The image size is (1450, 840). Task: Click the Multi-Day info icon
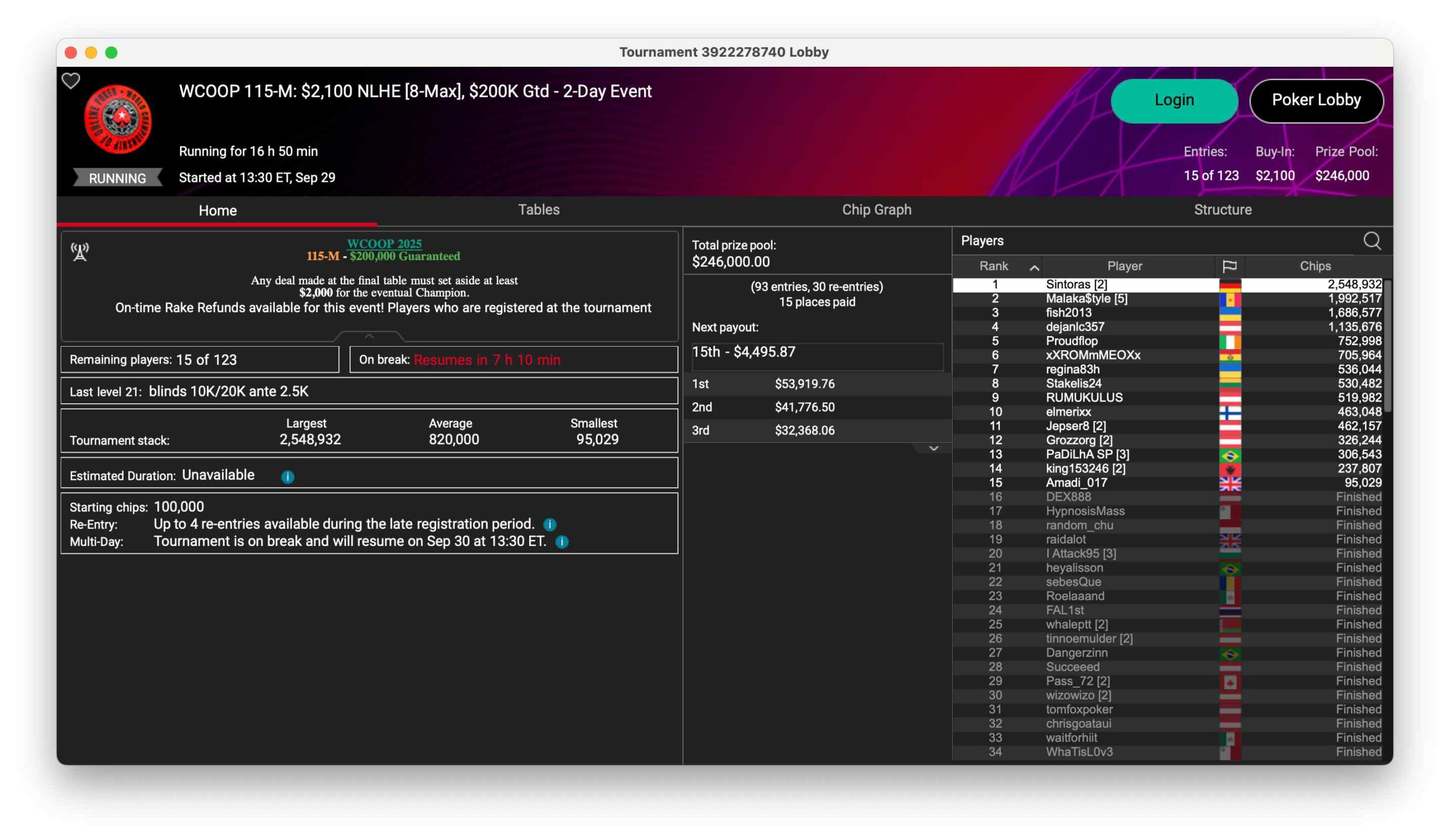[x=562, y=541]
